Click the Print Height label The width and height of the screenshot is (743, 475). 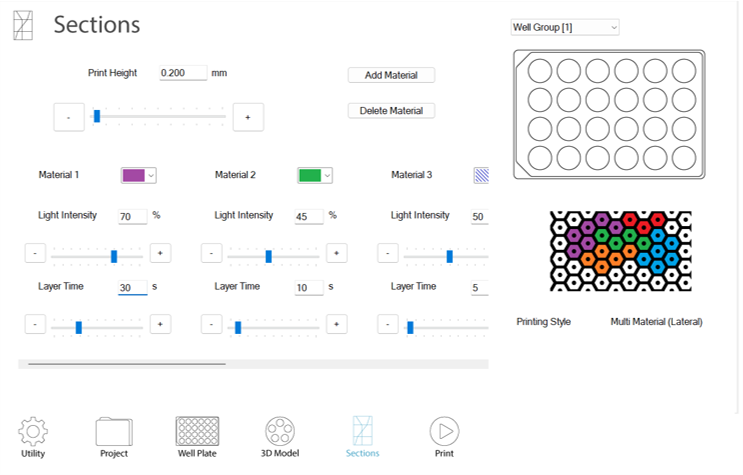click(112, 73)
